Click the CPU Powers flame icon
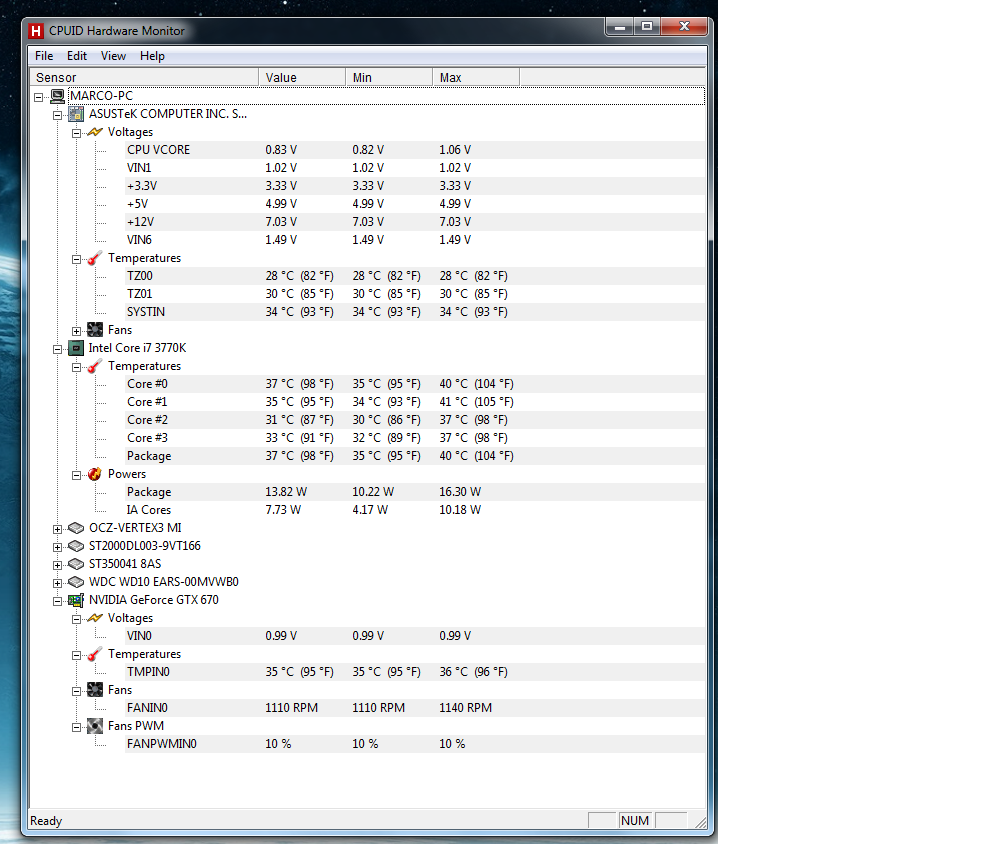1008x844 pixels. pyautogui.click(x=95, y=474)
